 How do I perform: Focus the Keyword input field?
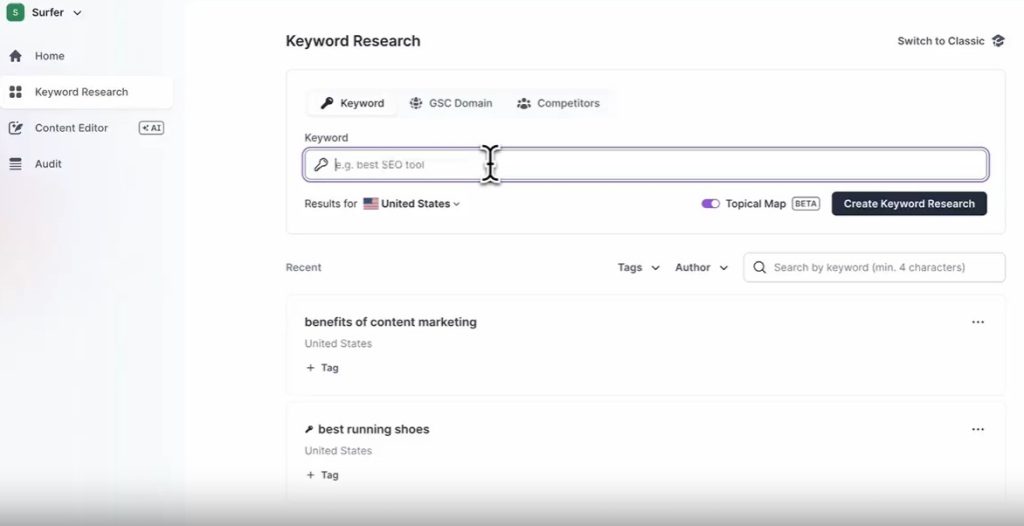[646, 165]
